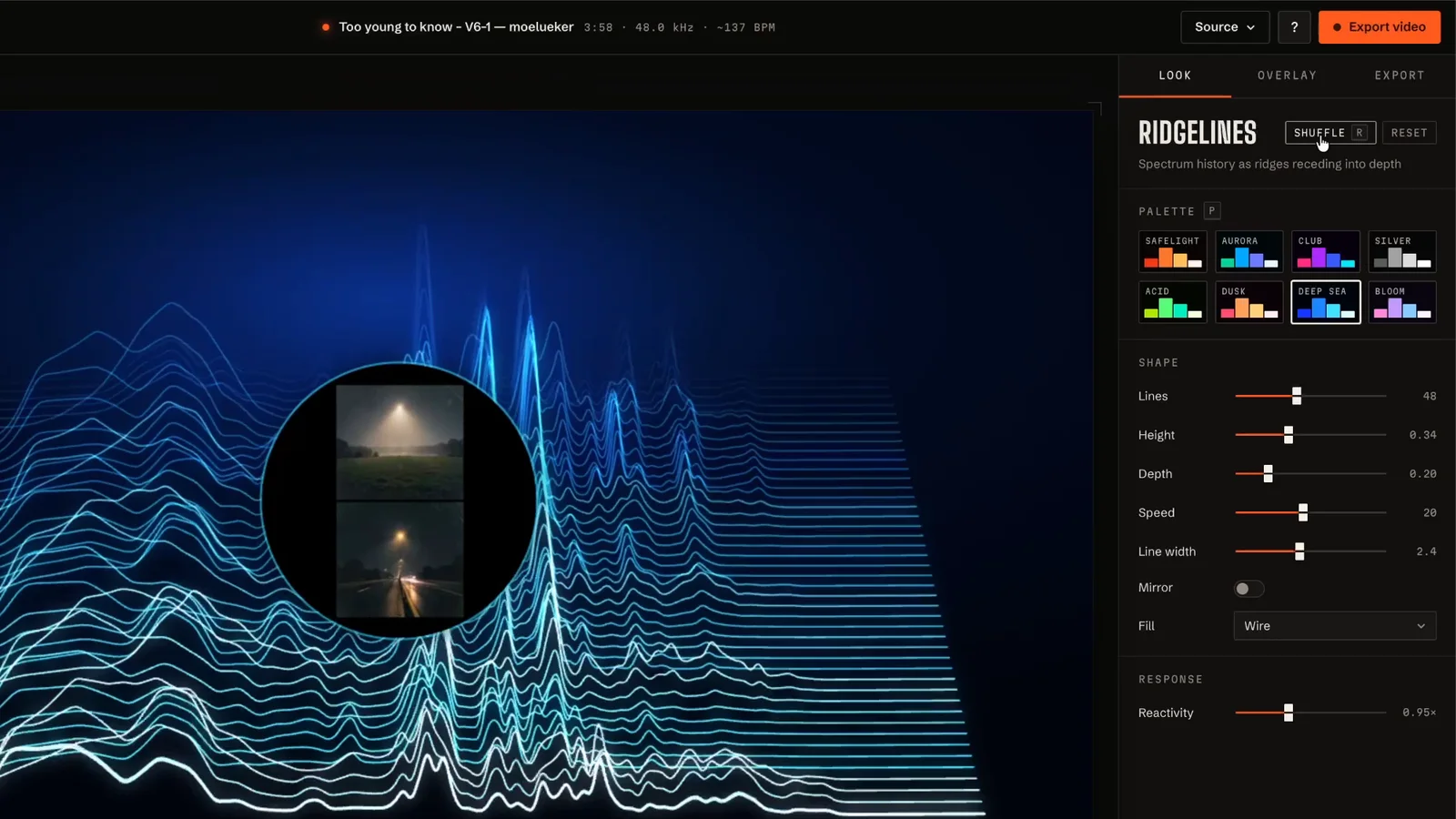
Task: Click the 48.0 kHz sample rate text
Action: 664,28
